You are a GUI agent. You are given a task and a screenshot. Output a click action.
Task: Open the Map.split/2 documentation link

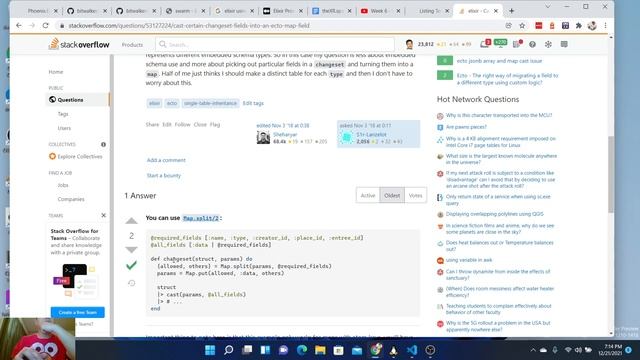click(x=201, y=218)
